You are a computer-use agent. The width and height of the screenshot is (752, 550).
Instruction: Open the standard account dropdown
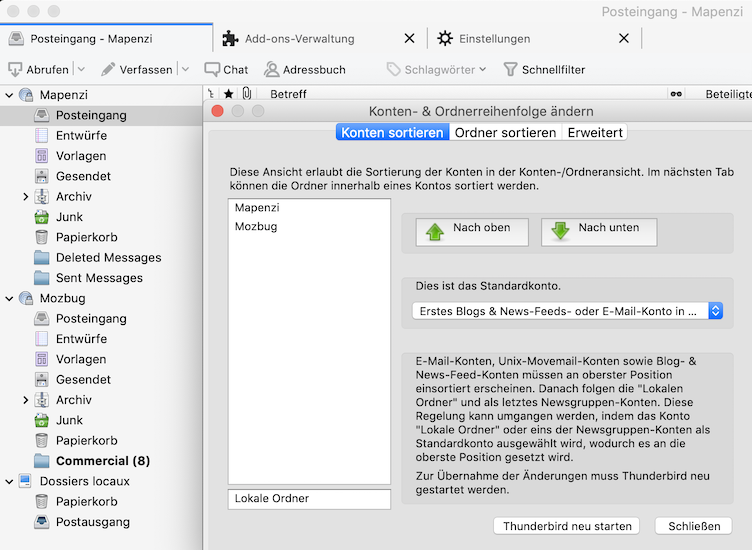pyautogui.click(x=567, y=311)
